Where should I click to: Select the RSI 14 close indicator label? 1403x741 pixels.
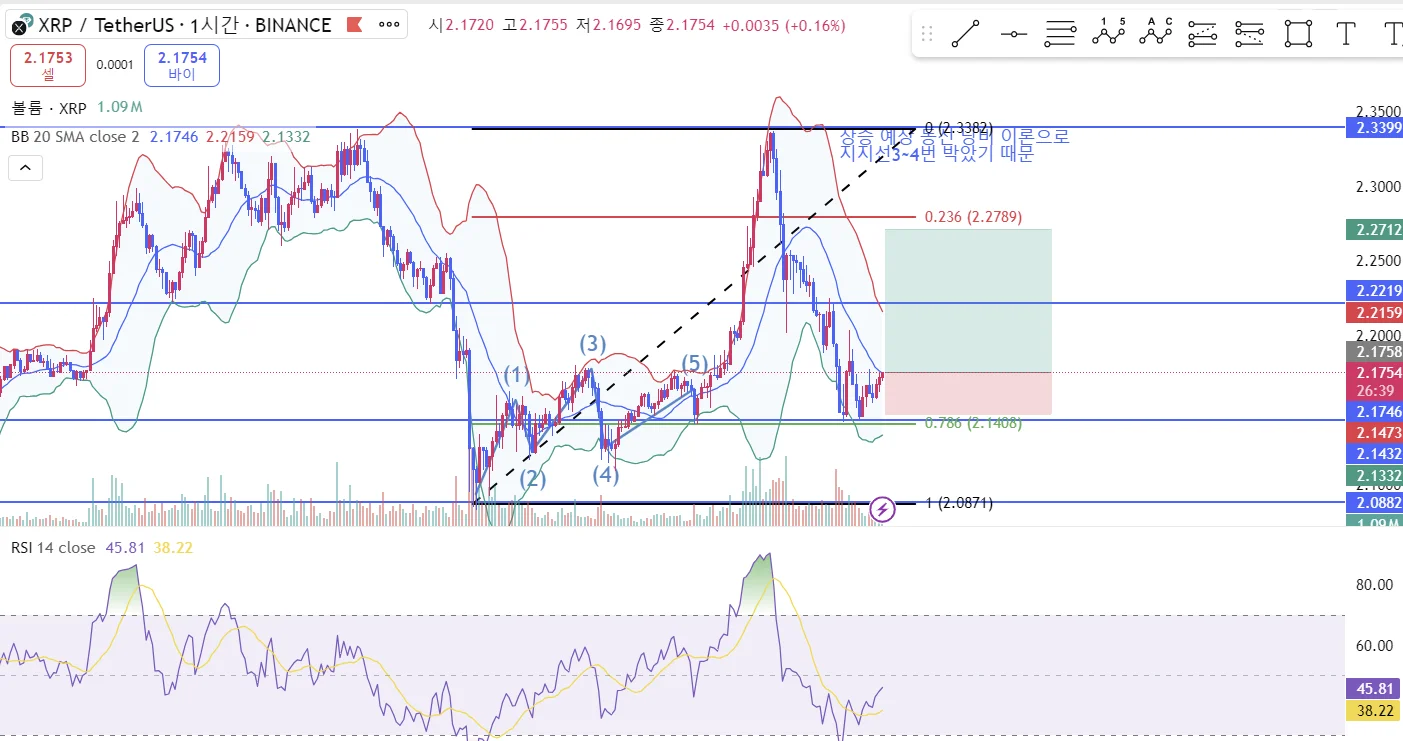tap(53, 547)
